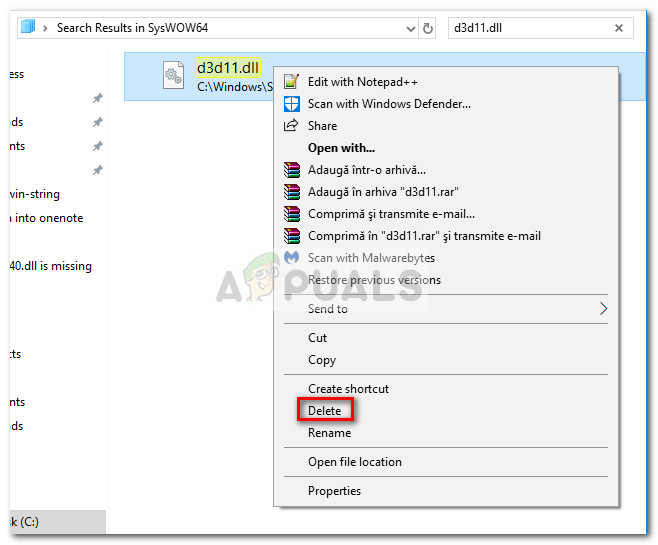
Task: Select Share from context menu
Action: point(322,126)
